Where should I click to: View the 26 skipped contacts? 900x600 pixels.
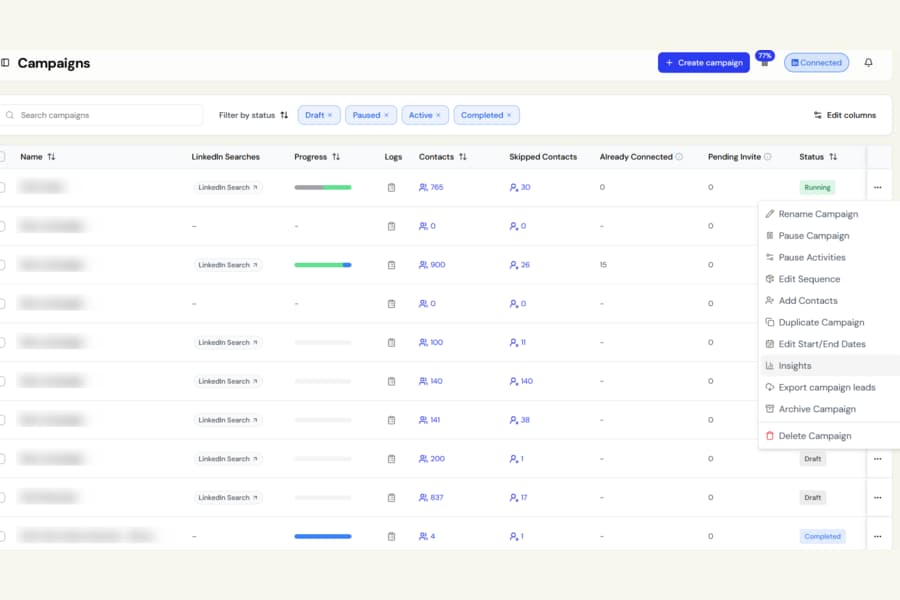(519, 265)
